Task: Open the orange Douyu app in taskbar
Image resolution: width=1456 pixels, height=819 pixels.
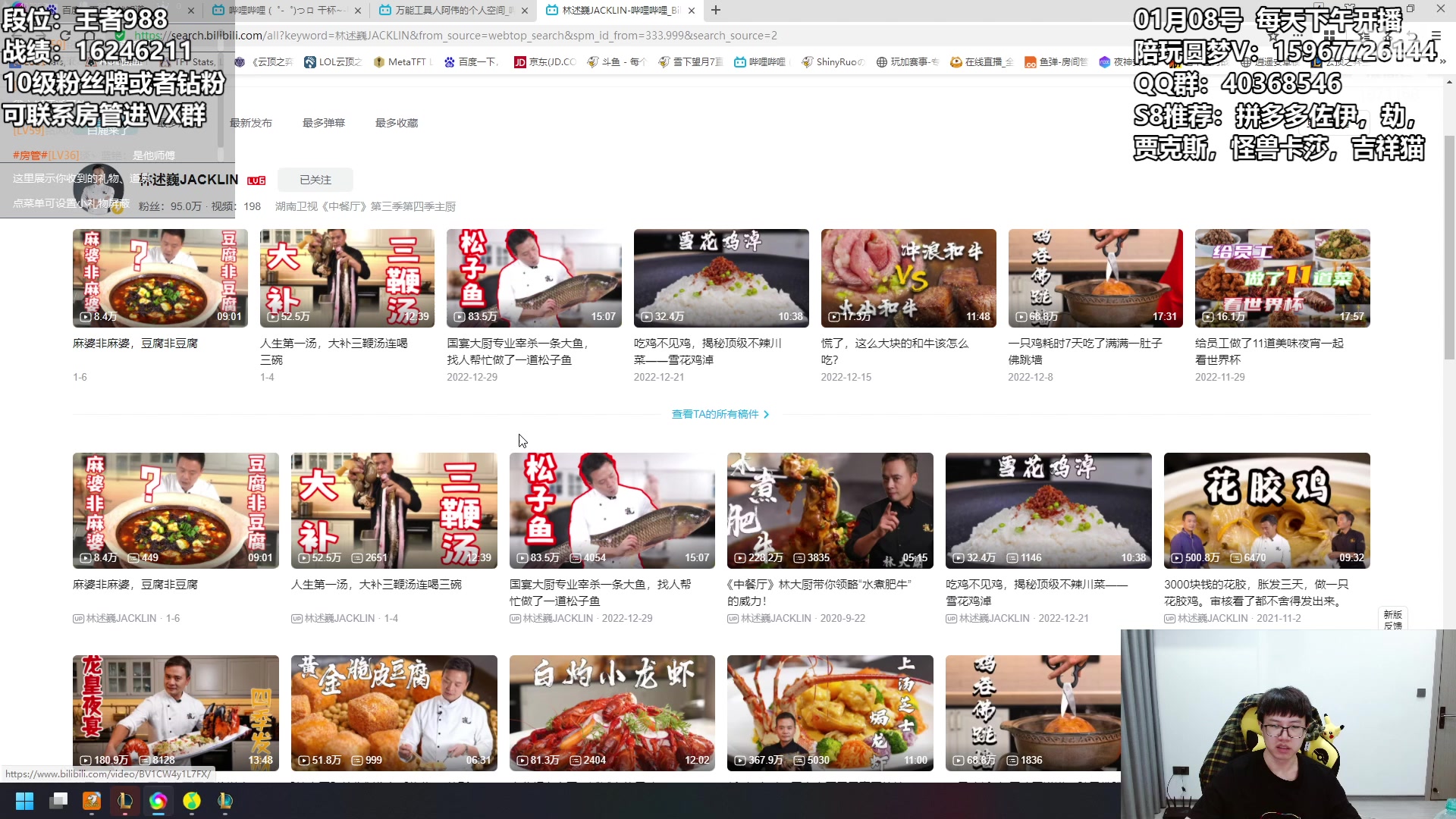Action: [x=92, y=801]
